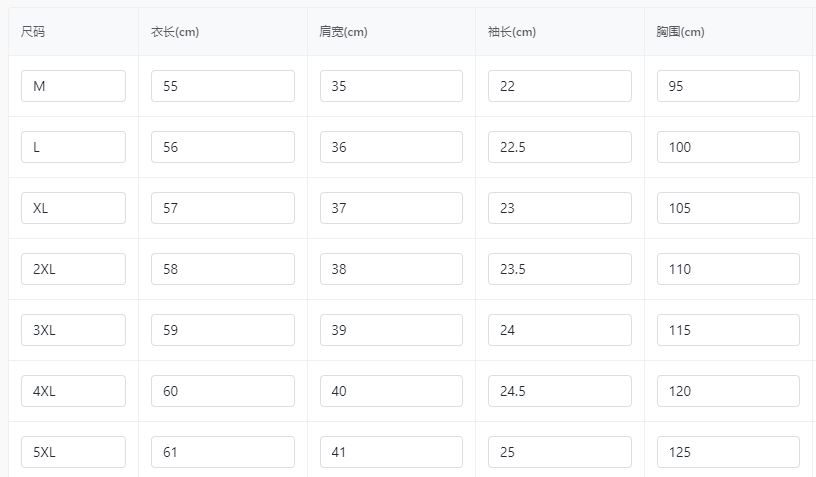The image size is (816, 477).
Task: Select the chest field showing 125
Action: click(x=729, y=452)
